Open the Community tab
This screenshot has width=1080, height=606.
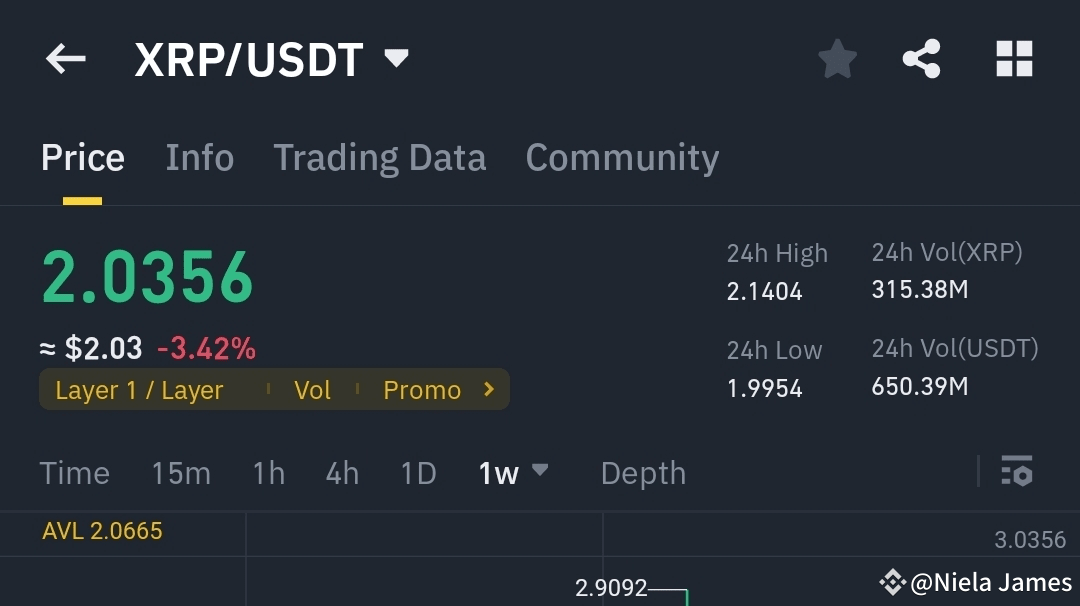(x=622, y=157)
